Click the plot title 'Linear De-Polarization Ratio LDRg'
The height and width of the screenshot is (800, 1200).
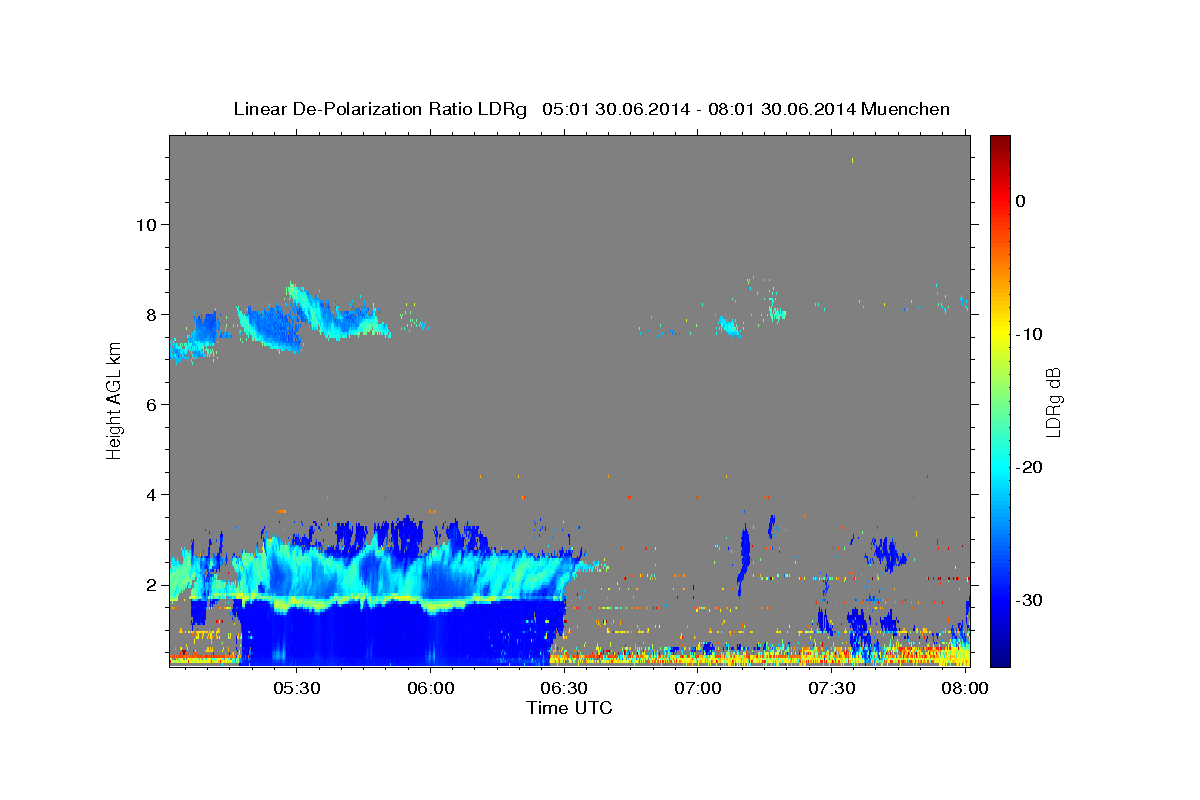pyautogui.click(x=380, y=109)
